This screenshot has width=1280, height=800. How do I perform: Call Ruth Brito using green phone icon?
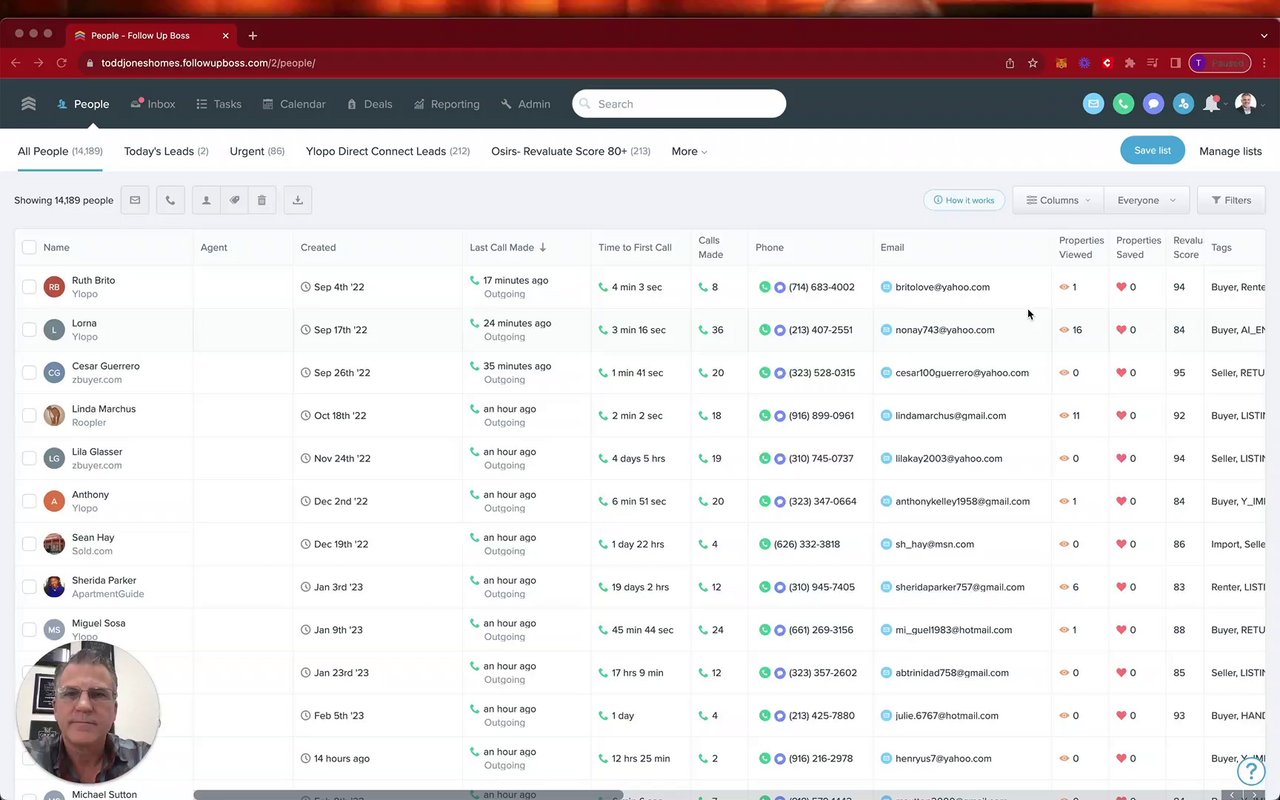click(x=765, y=287)
